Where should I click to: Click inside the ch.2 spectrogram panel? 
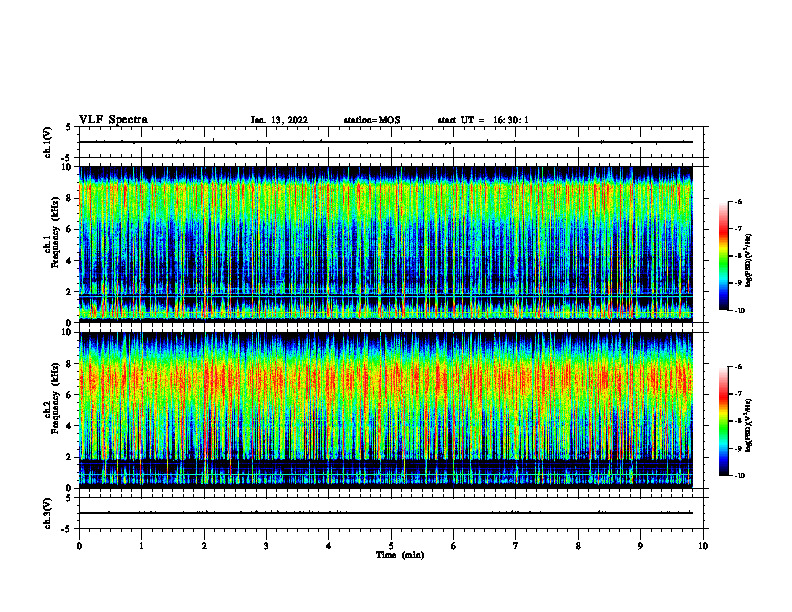point(386,410)
